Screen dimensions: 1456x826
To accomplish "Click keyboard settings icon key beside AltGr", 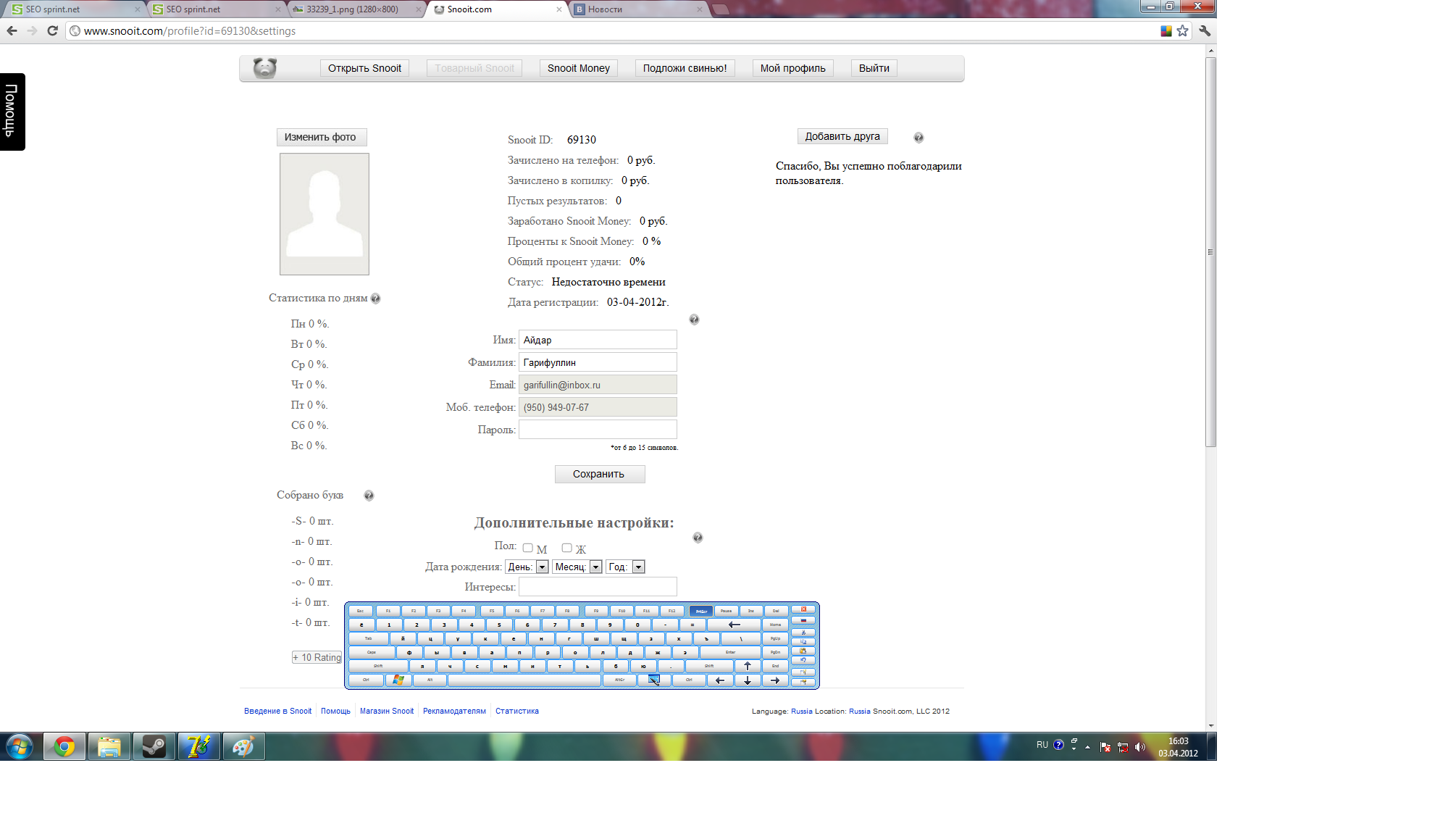I will (654, 680).
